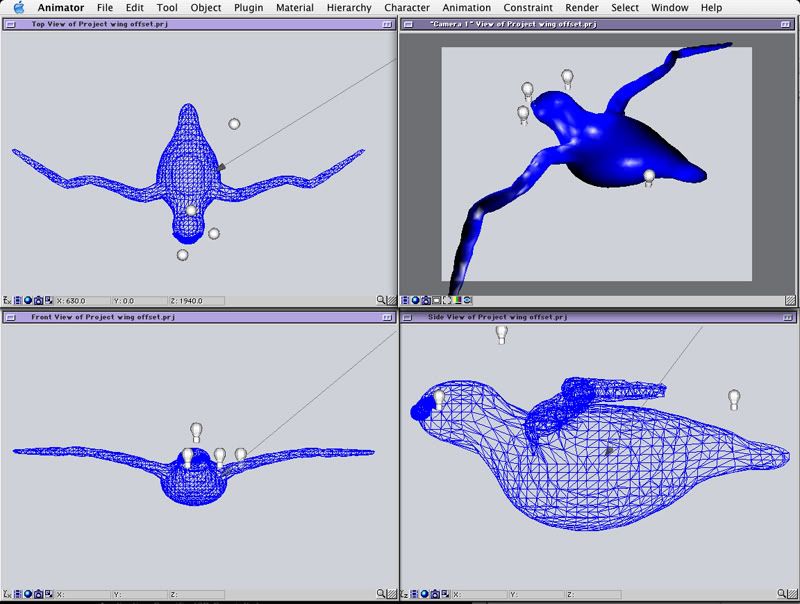This screenshot has width=800, height=604.
Task: Click the X coordinate field in Top View
Action: [83, 300]
